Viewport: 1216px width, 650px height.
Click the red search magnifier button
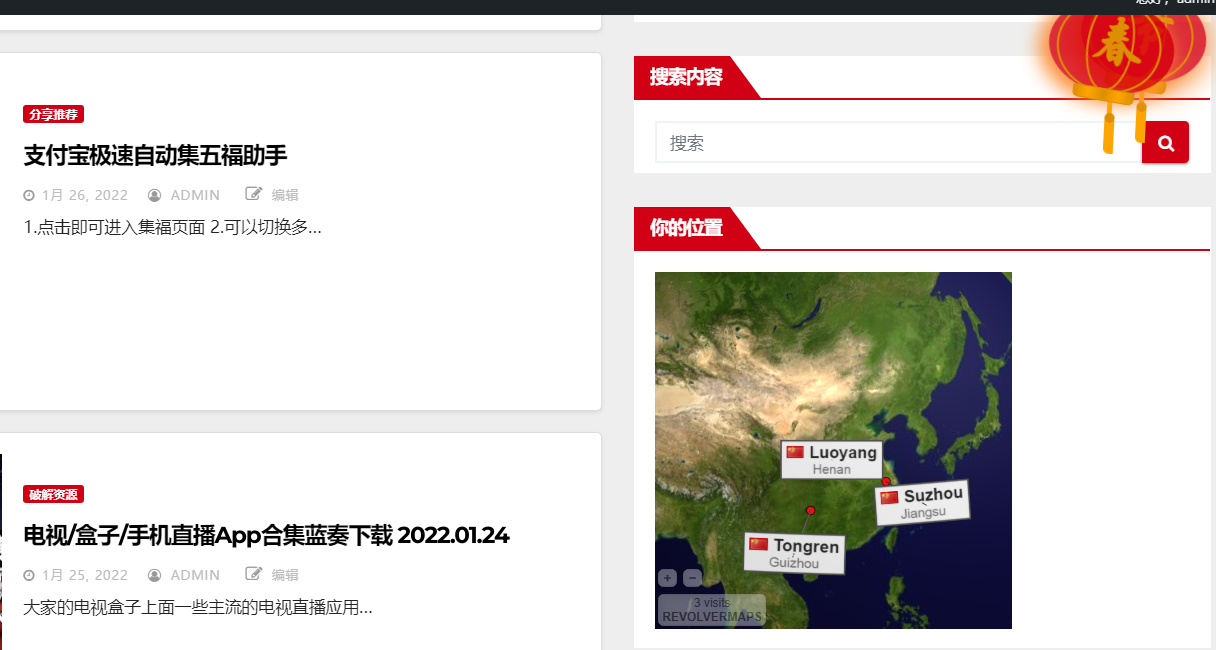click(x=1165, y=142)
